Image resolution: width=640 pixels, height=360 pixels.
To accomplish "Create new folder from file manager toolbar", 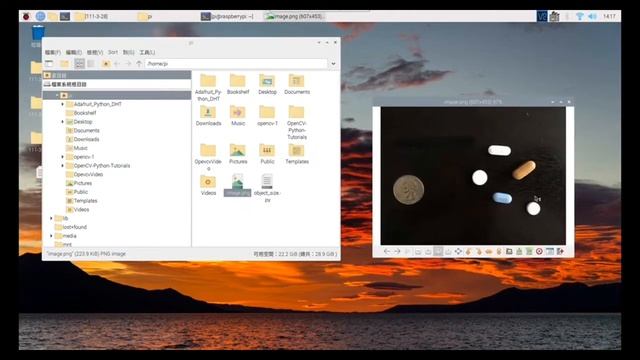I will [x=64, y=64].
